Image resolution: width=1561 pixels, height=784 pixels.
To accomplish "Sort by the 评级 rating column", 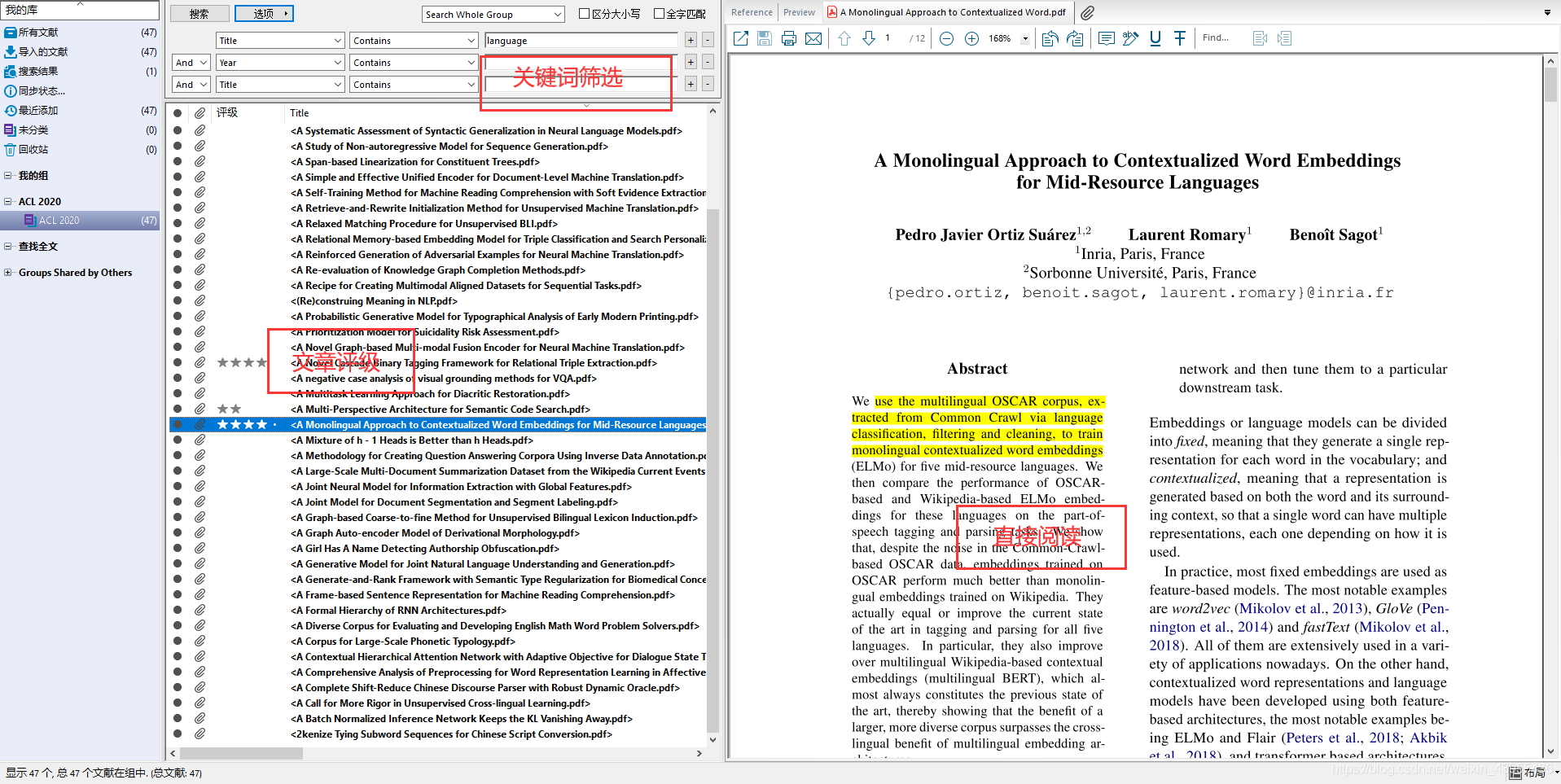I will pos(227,113).
